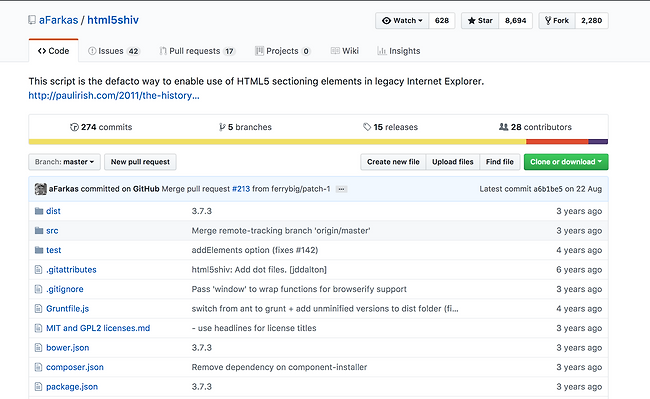Viewport: 650px width, 399px height.
Task: Open the .gitignore file
Action: pyautogui.click(x=65, y=289)
